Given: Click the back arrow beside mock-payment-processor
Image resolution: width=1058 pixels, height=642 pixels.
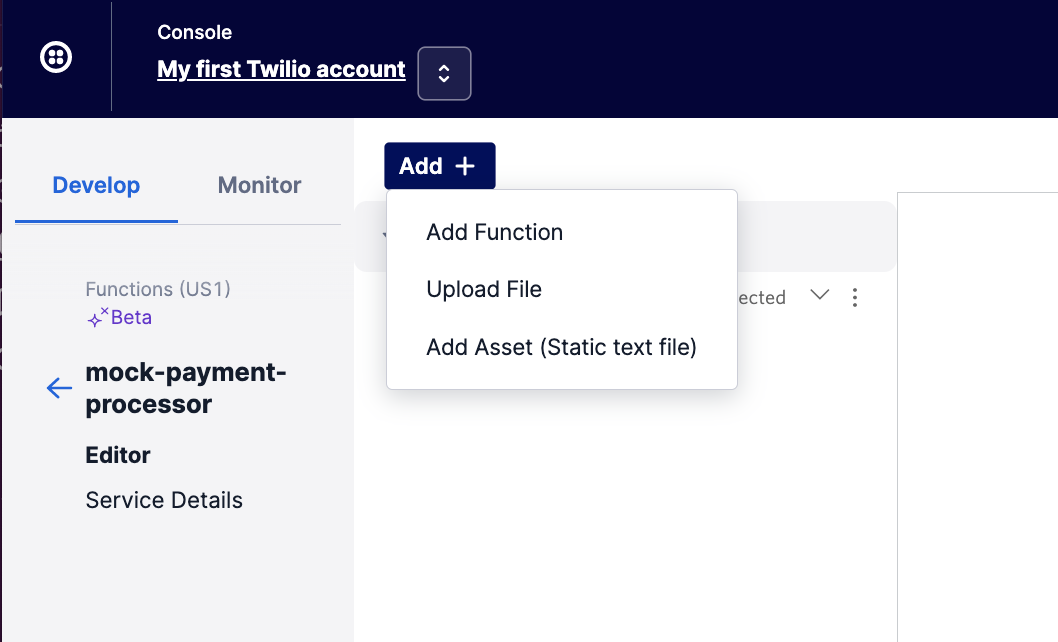Looking at the screenshot, I should [58, 388].
